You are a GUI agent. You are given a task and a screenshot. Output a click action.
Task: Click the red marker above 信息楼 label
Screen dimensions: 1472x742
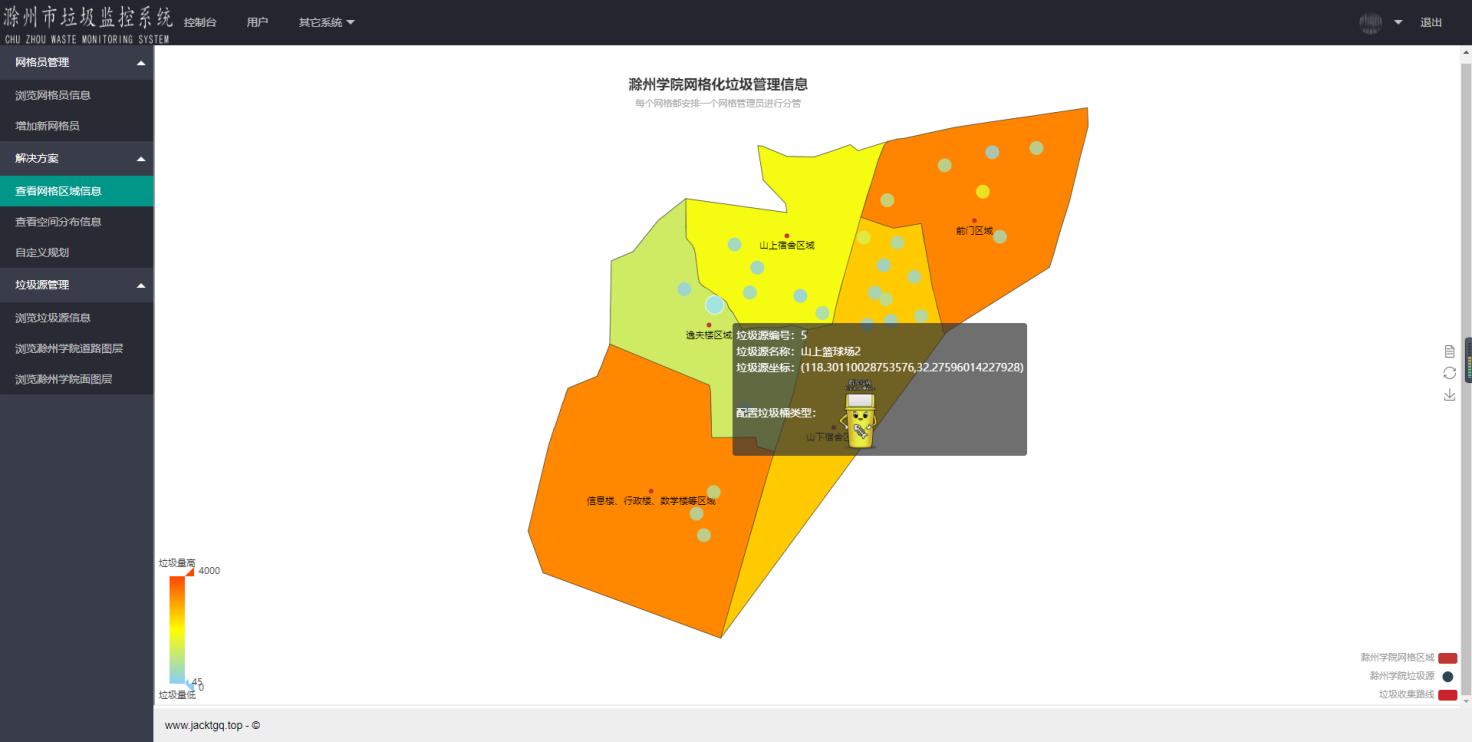[x=651, y=491]
